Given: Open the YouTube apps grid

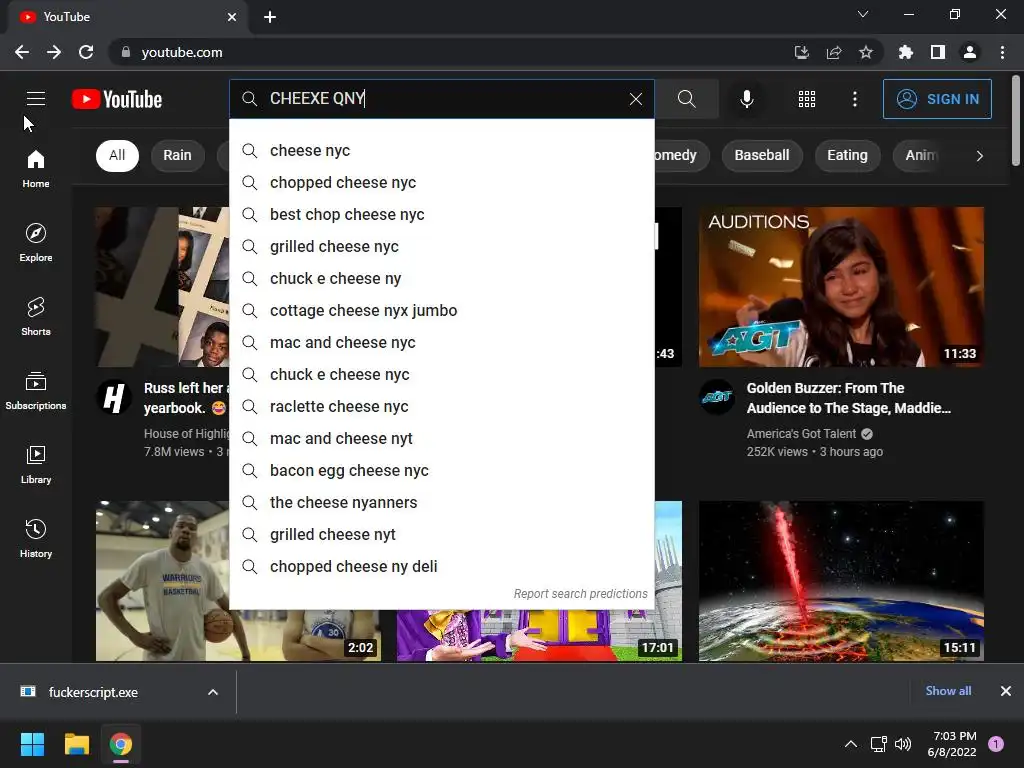Looking at the screenshot, I should (x=807, y=99).
